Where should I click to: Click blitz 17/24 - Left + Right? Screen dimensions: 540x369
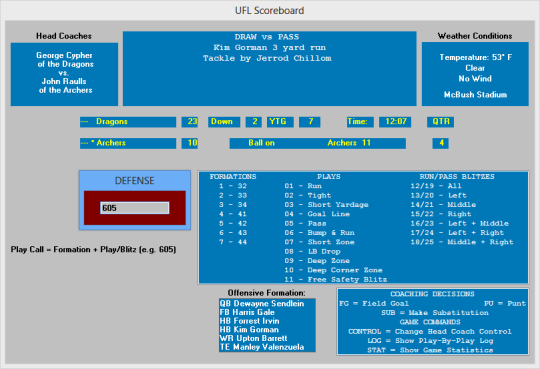point(457,233)
